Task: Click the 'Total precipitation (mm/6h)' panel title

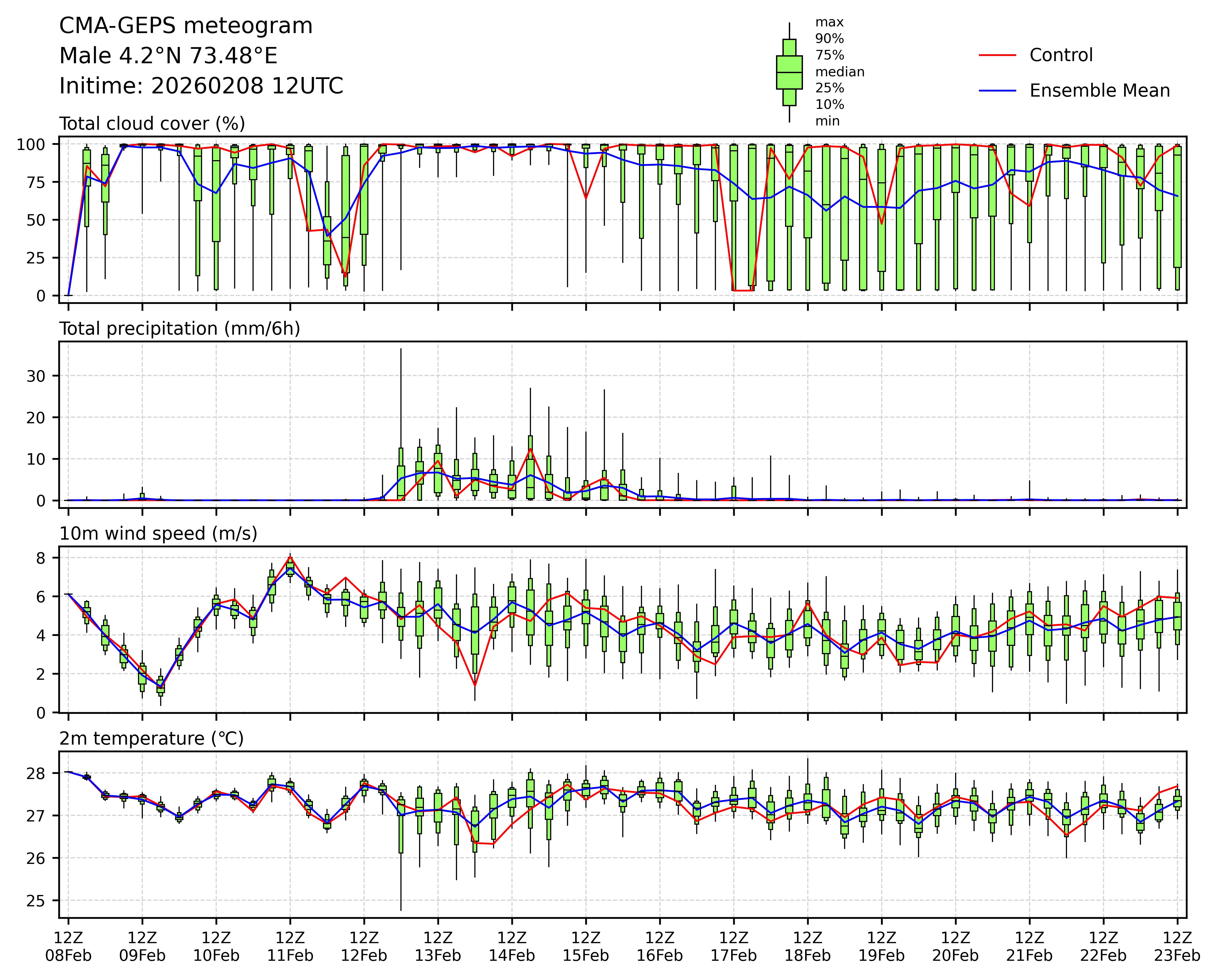Action: click(180, 329)
